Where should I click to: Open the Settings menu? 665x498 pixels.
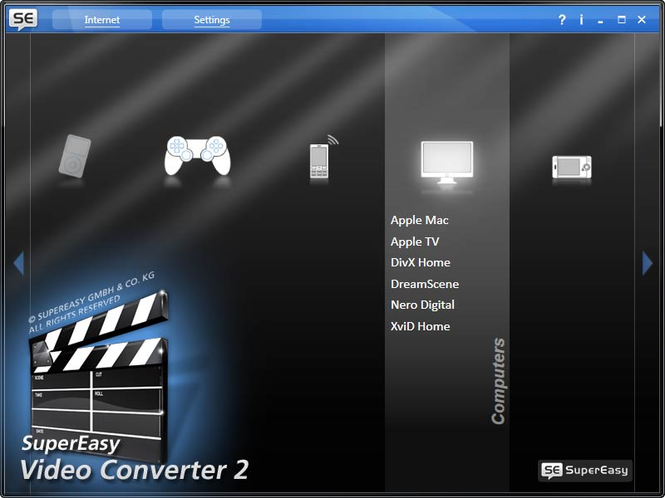[212, 20]
